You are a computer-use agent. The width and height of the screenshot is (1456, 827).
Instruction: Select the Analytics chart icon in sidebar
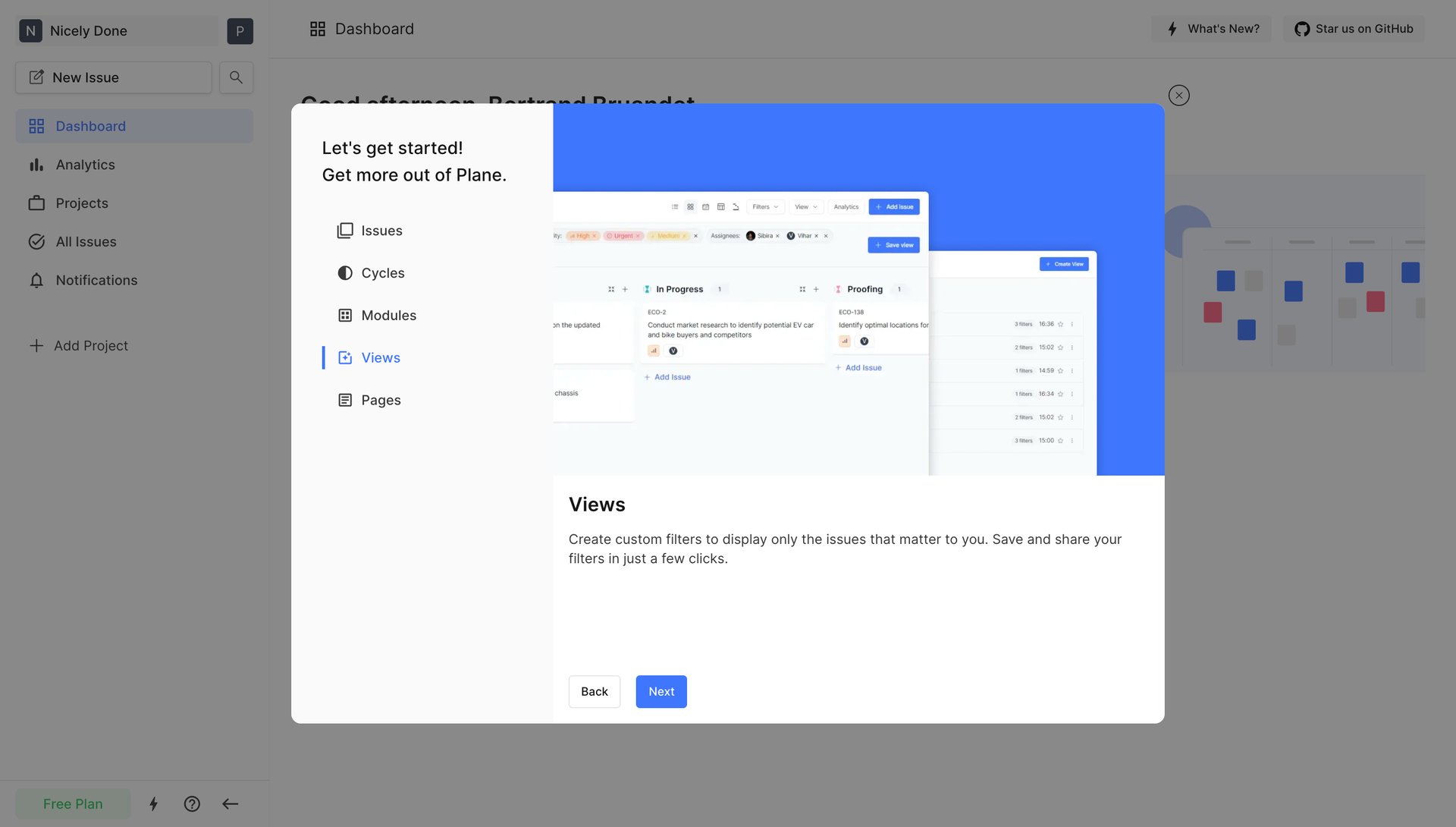36,165
